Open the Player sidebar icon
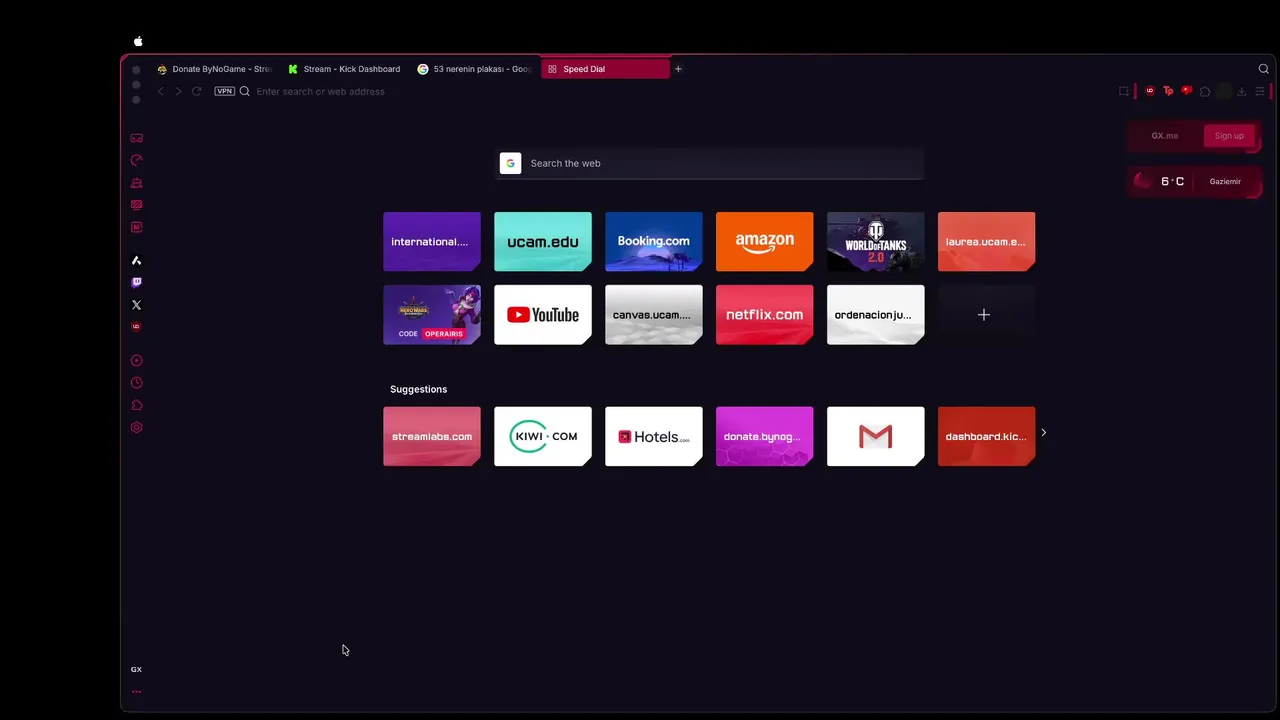 (x=137, y=360)
